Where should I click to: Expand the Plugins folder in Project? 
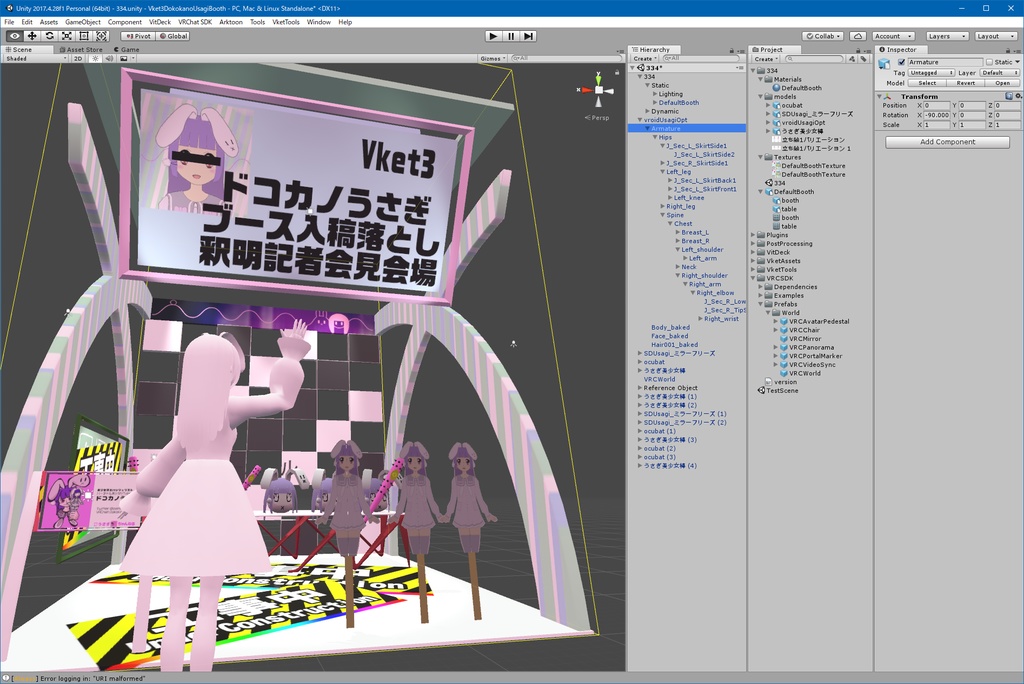tap(753, 235)
